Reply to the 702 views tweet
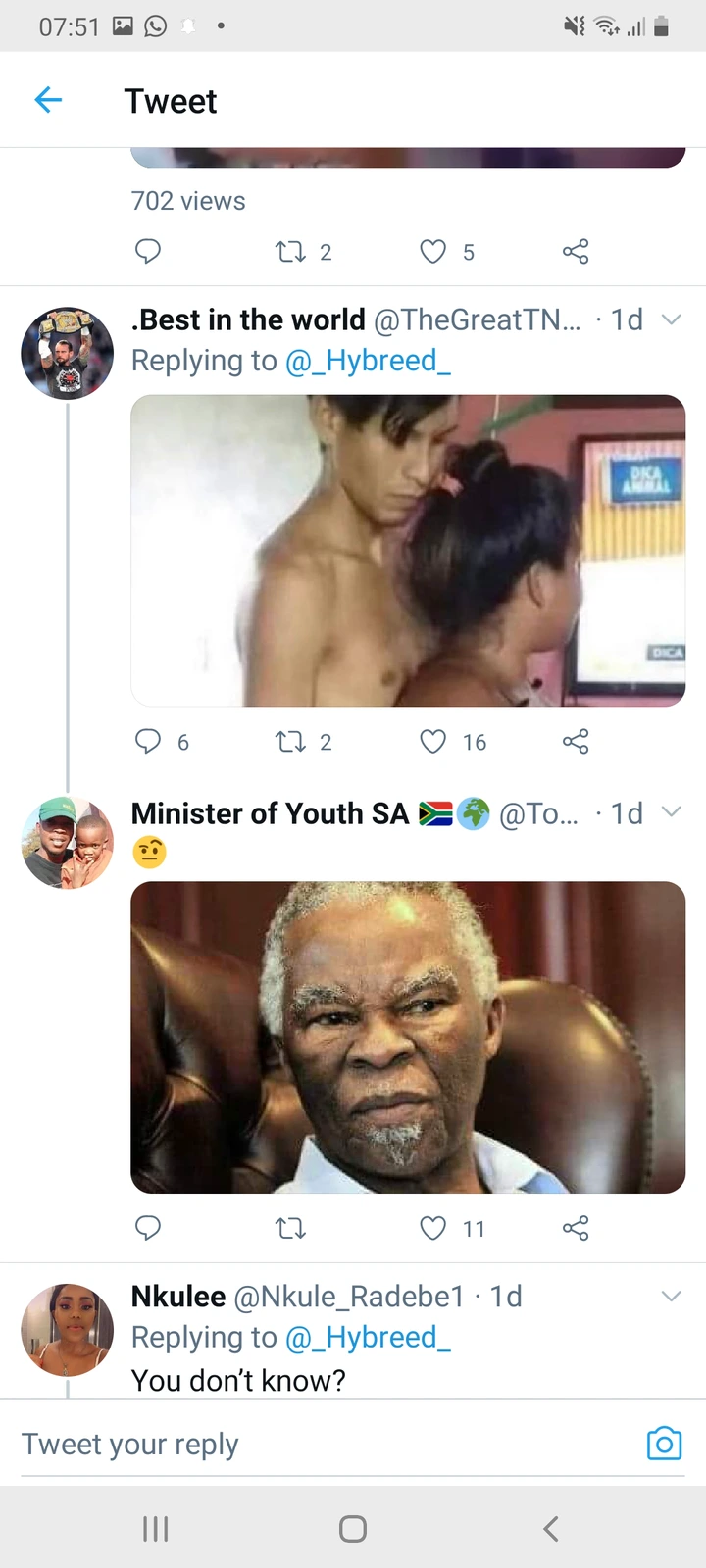 click(x=148, y=252)
